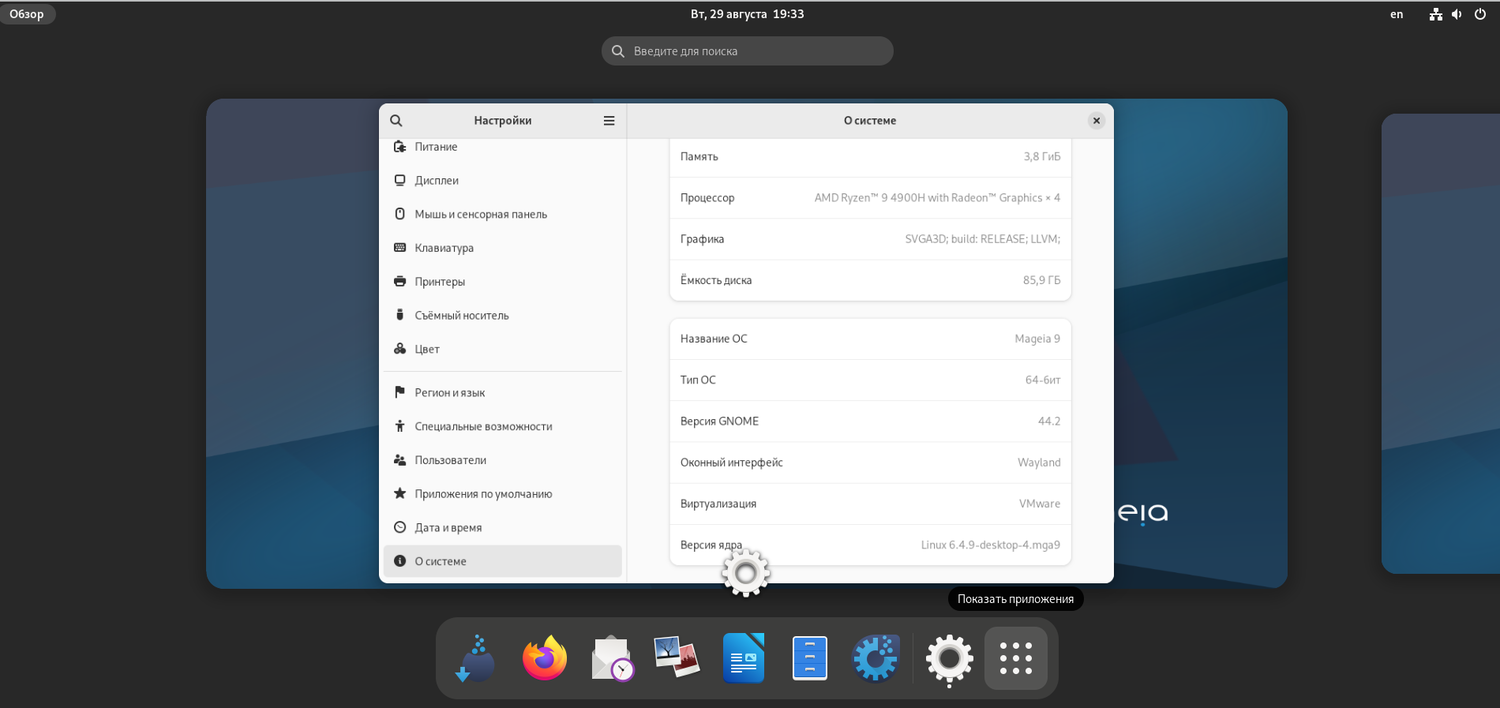Click the Settings gear badge on window thumbnail
This screenshot has width=1500, height=708.
point(745,573)
